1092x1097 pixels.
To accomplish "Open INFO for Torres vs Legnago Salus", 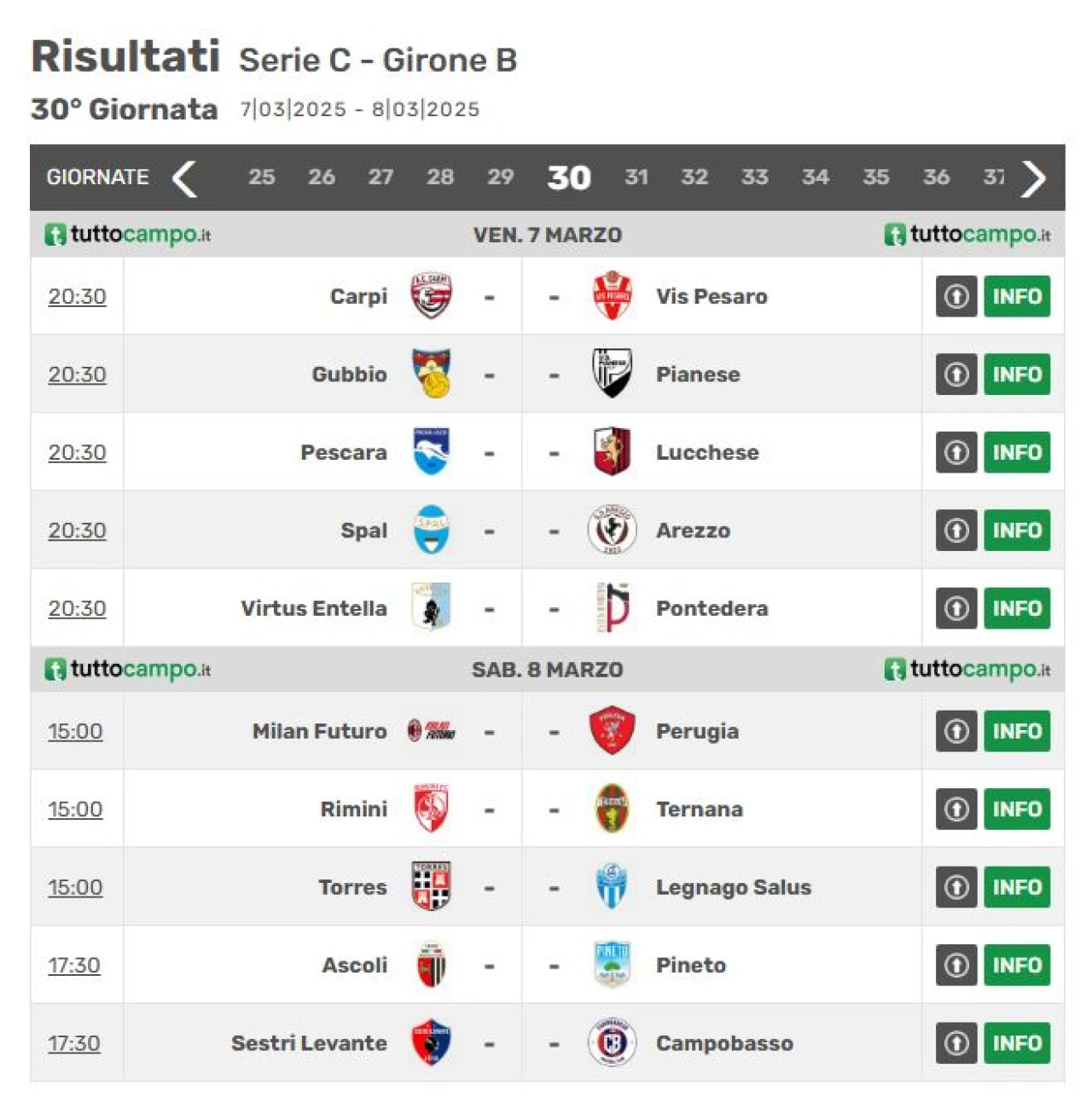I will pos(1017,887).
